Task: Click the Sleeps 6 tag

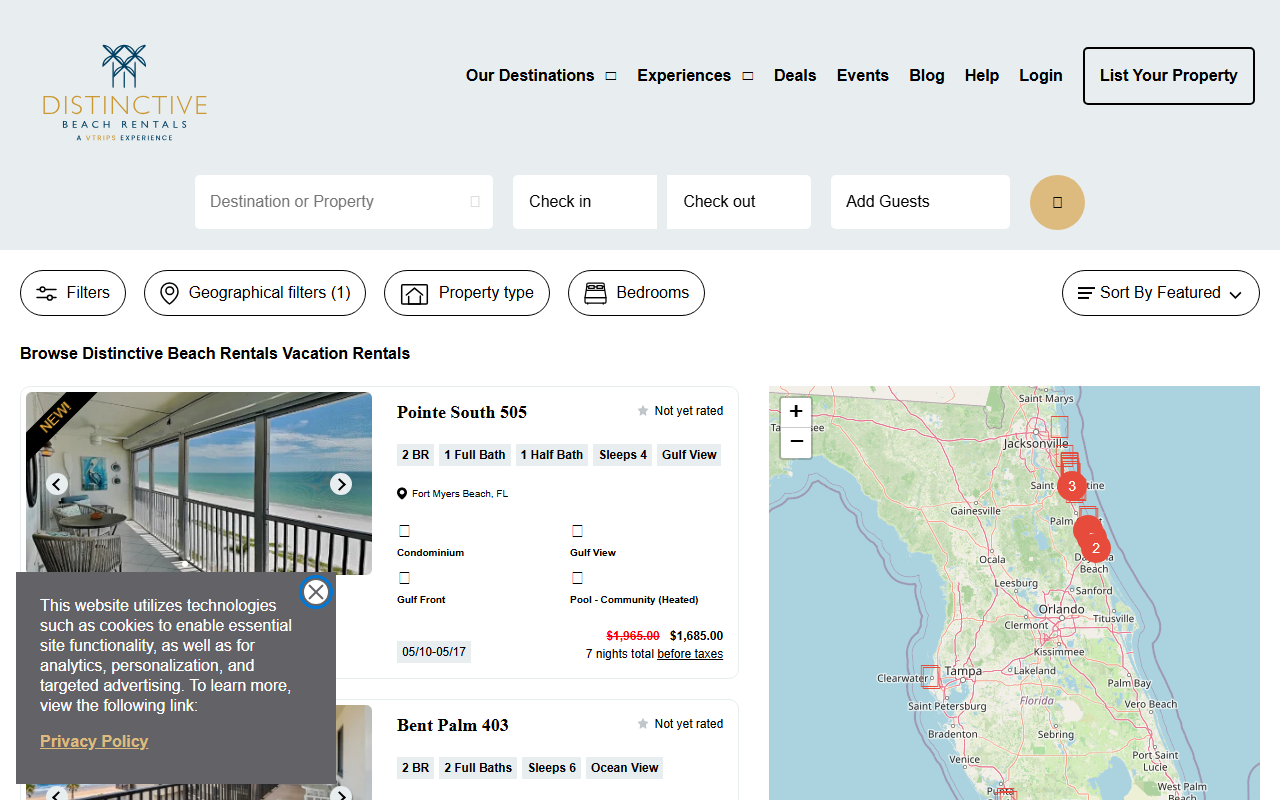Action: coord(552,768)
